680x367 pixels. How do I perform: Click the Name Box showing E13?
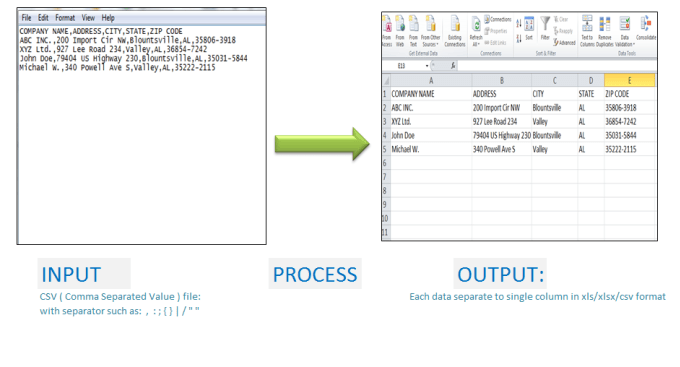click(402, 66)
